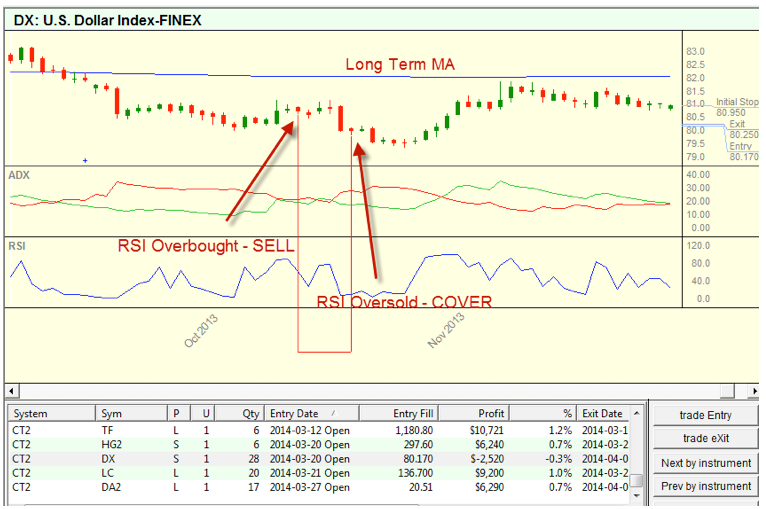Sort by System column header
Image resolution: width=766 pixels, height=509 pixels.
point(52,414)
